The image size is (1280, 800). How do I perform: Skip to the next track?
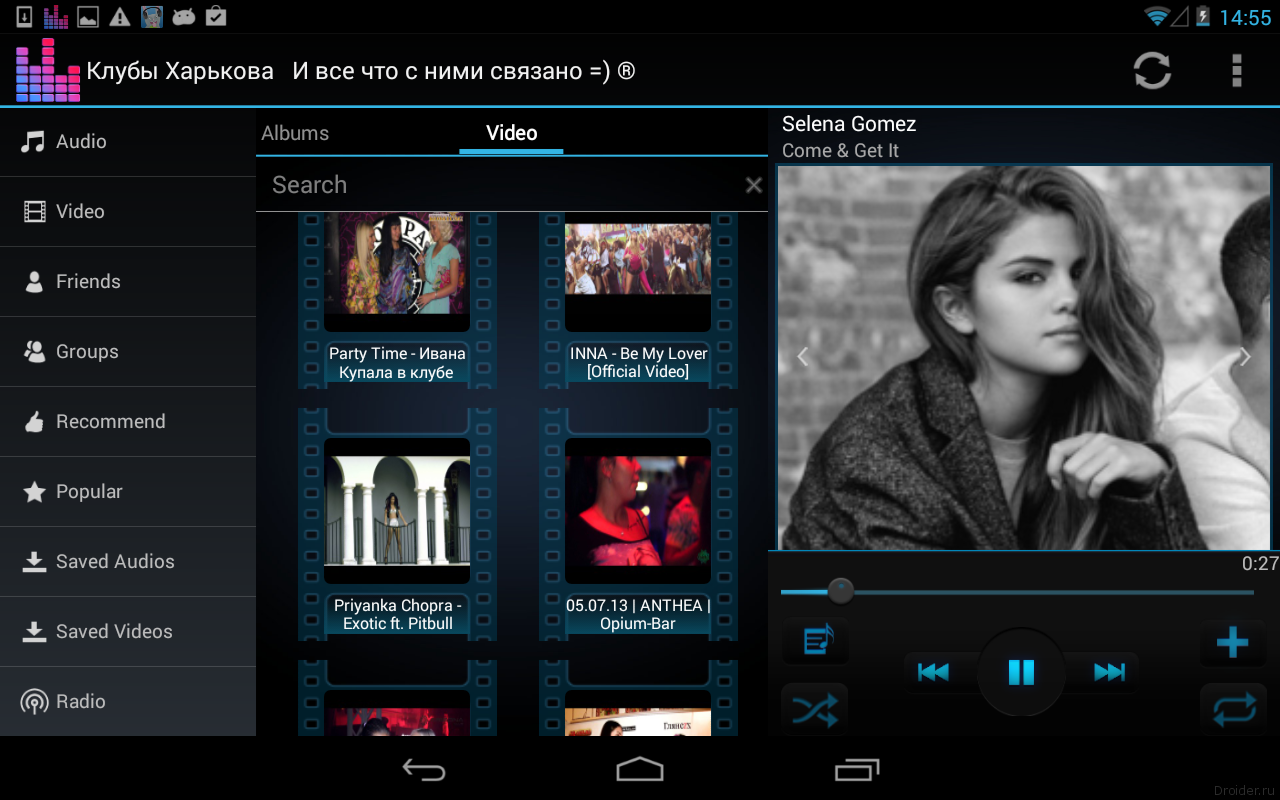(x=1108, y=672)
